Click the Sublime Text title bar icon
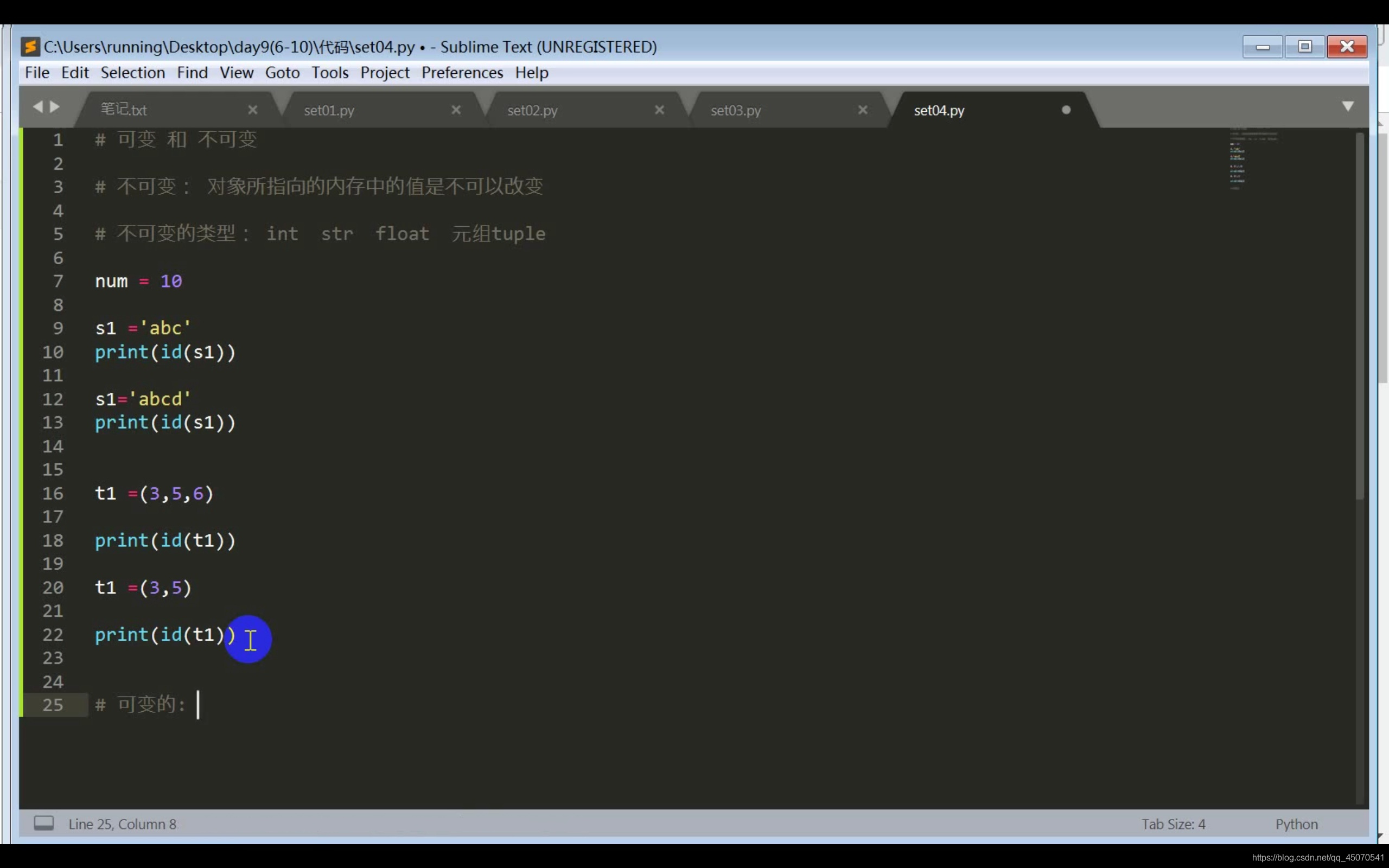 (x=30, y=47)
